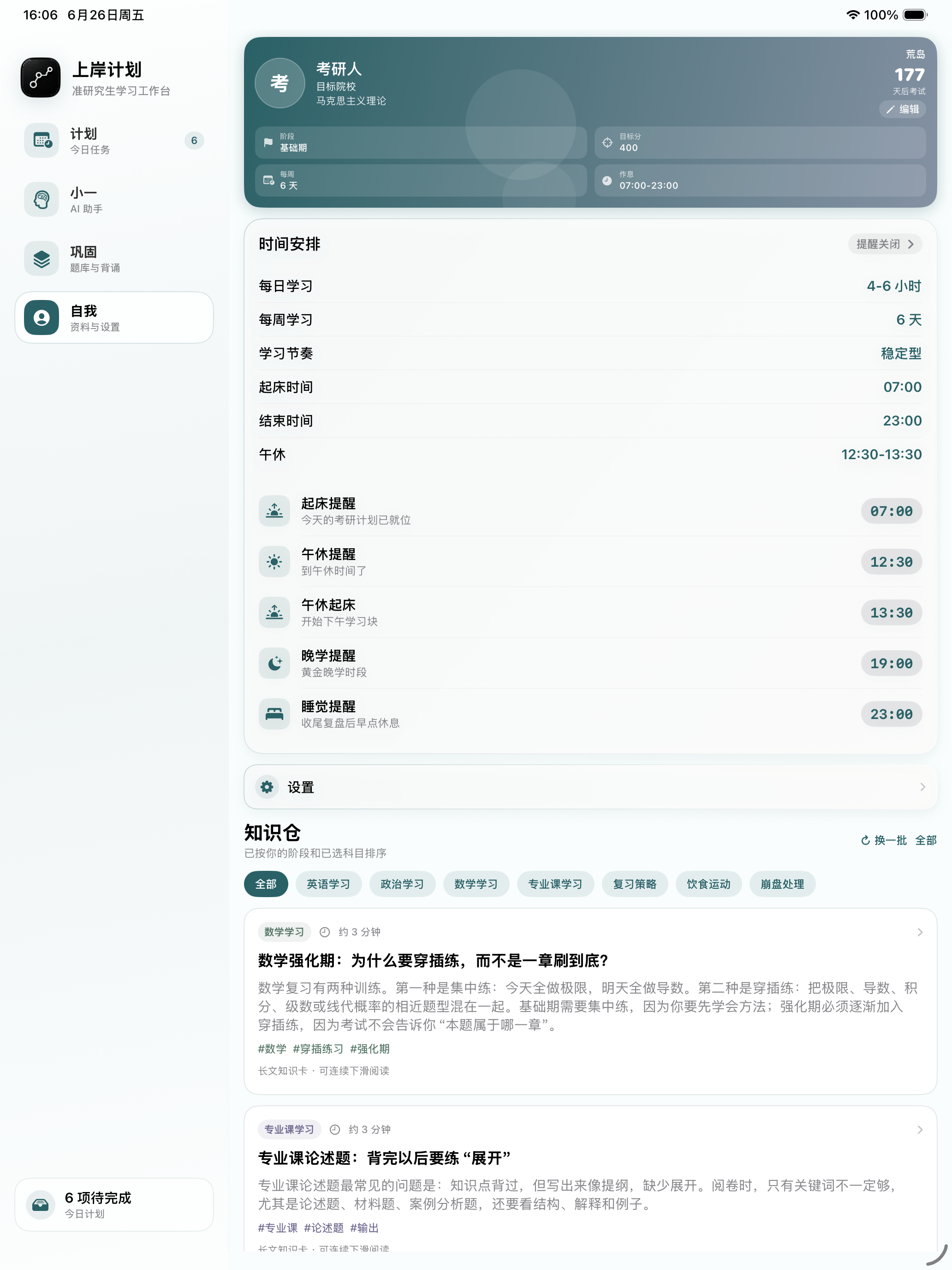Select the 全部 filter tab
Screen dimensions: 952x1270
coord(266,884)
